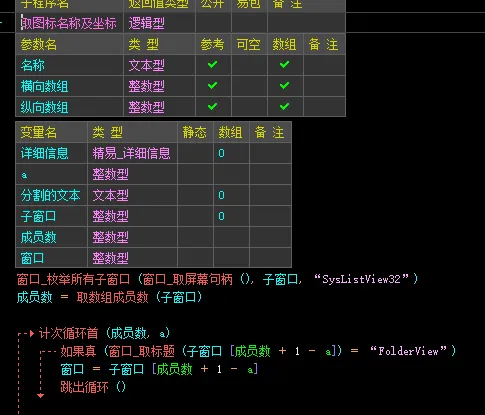Viewport: 485px width, 415px height.
Task: Toggle 数组 checkmark in 横向数组 row
Action: pyautogui.click(x=284, y=86)
